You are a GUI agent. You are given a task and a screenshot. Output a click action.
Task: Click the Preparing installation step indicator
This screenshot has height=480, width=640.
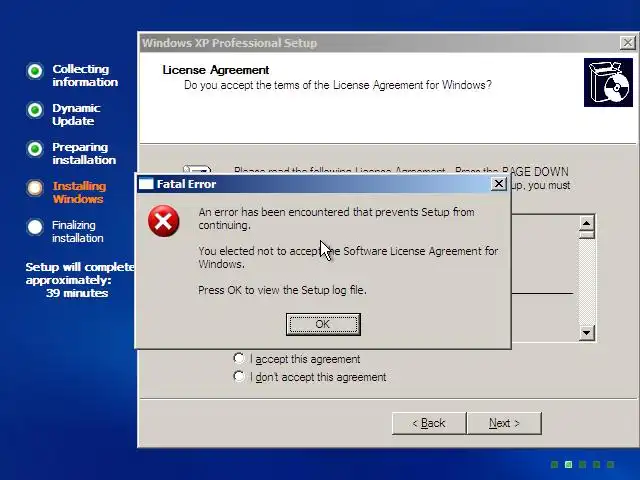[35, 149]
